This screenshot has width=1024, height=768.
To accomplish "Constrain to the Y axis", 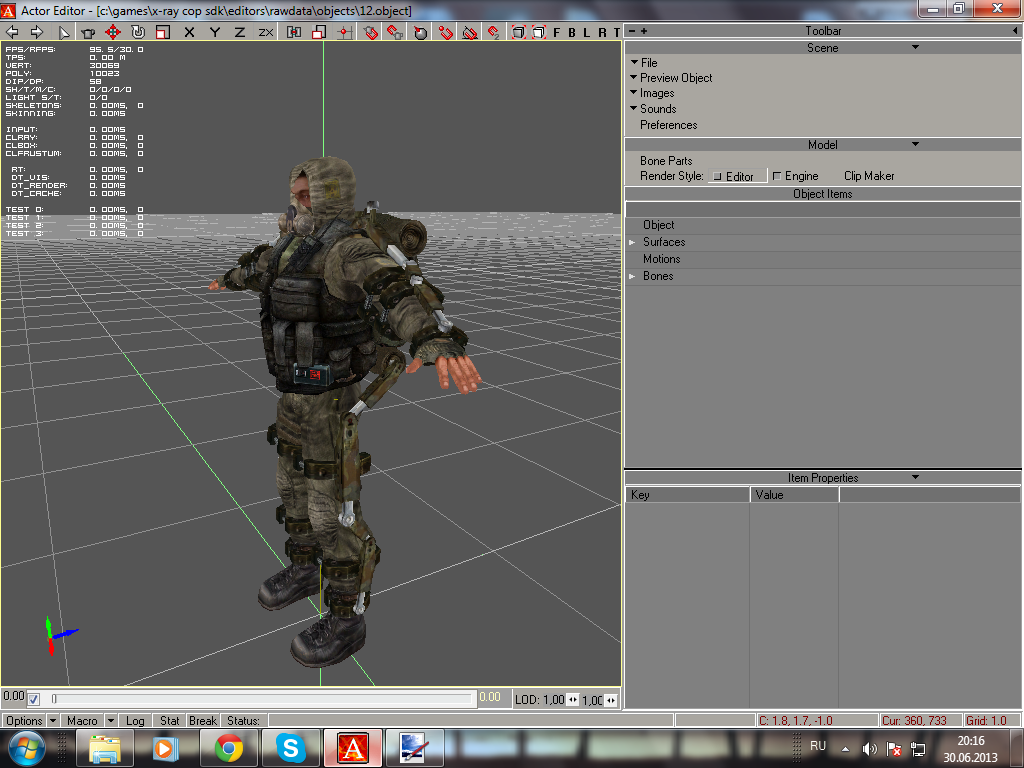I will pyautogui.click(x=214, y=32).
